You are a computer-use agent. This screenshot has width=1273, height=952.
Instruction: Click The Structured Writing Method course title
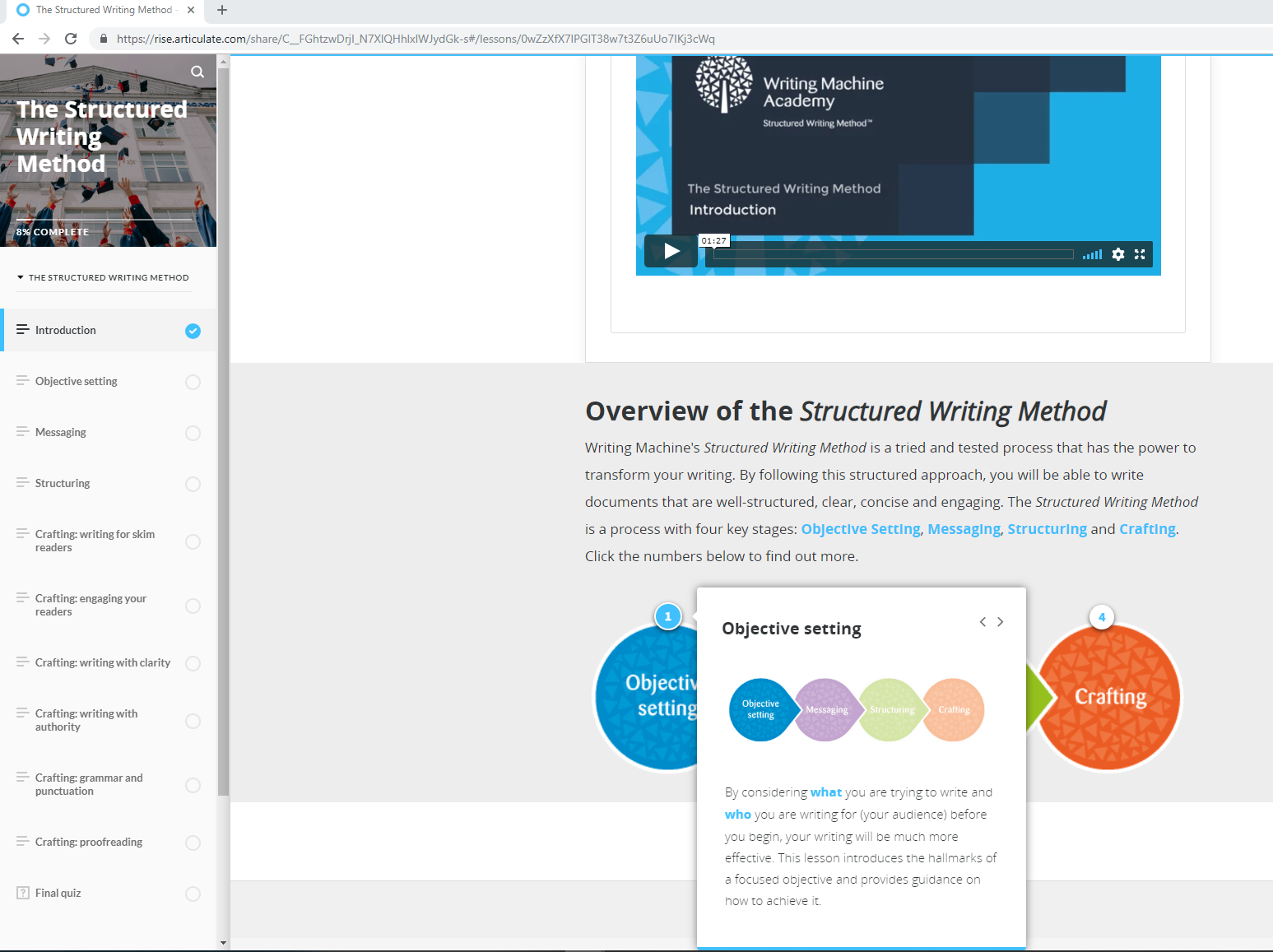coord(102,137)
